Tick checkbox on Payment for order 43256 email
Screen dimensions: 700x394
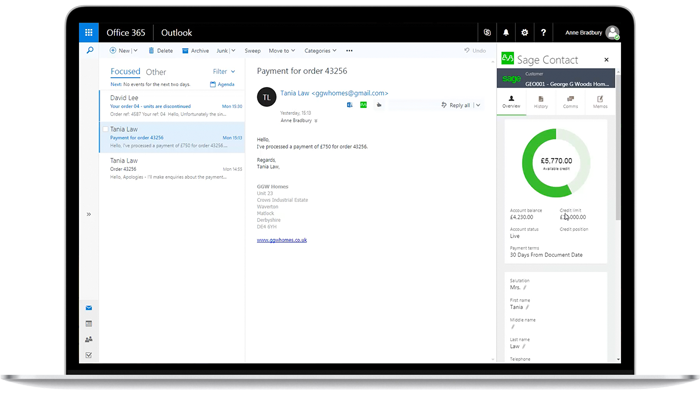(x=105, y=129)
